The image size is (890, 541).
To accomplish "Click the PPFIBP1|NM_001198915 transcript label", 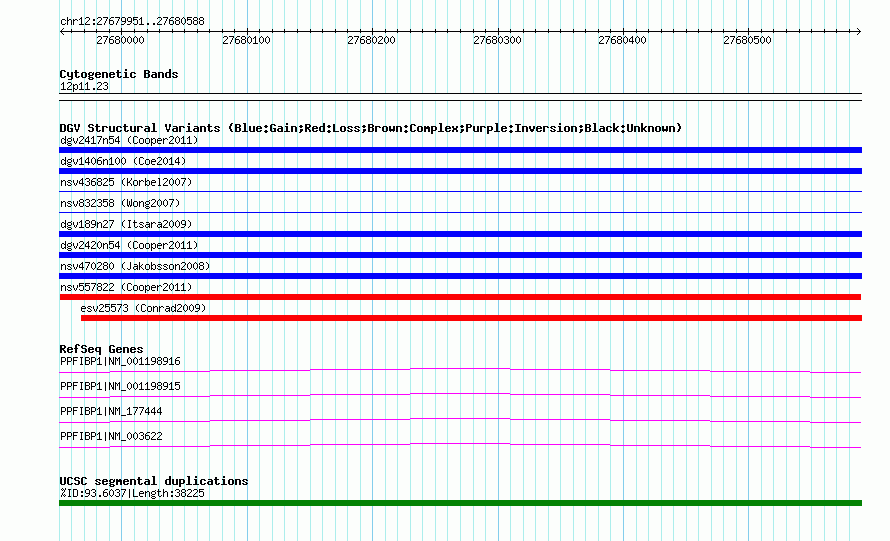I will click(x=120, y=387).
